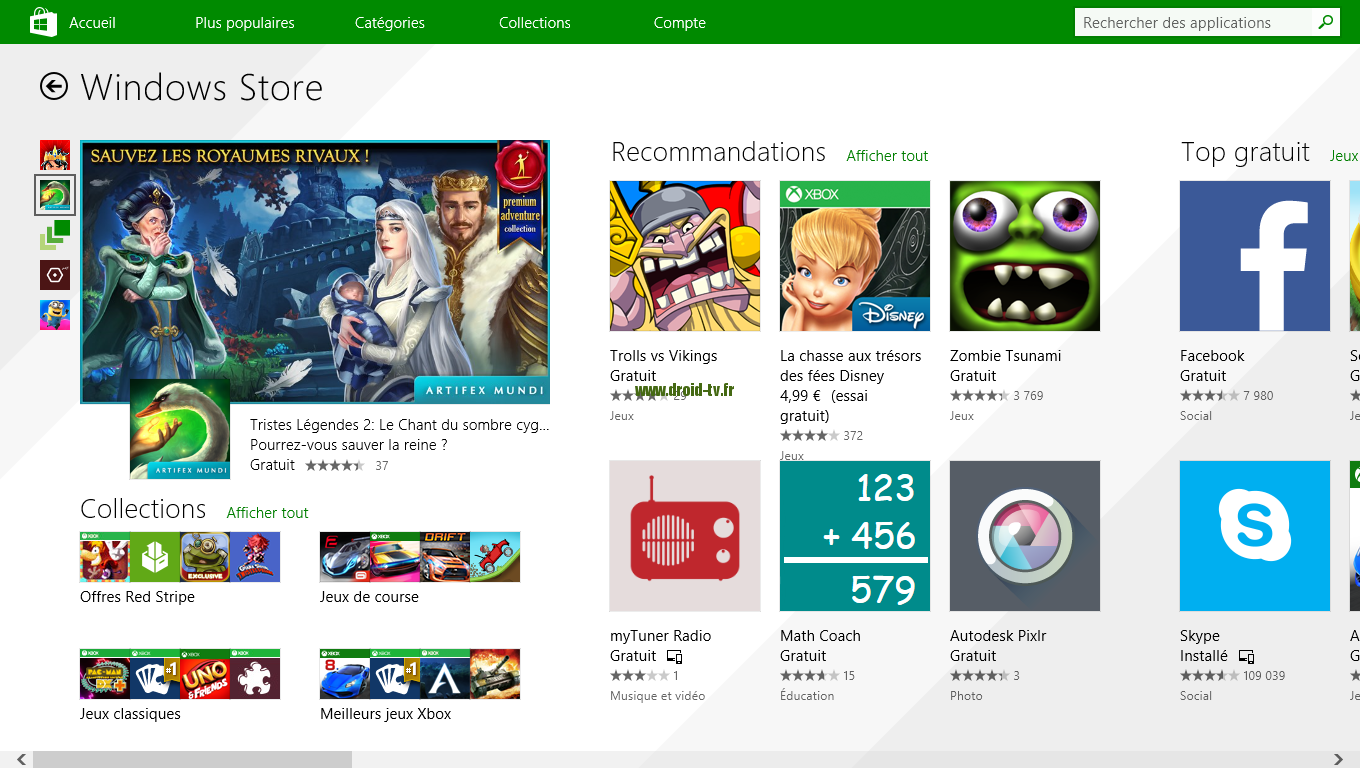1360x768 pixels.
Task: Click Afficher tout next to Collections
Action: pos(267,513)
